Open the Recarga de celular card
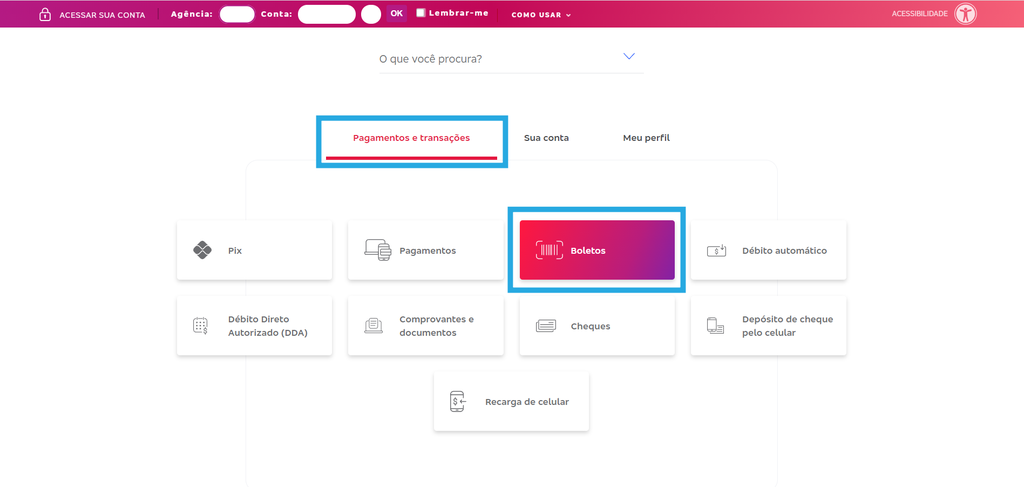This screenshot has height=487, width=1024. (511, 401)
